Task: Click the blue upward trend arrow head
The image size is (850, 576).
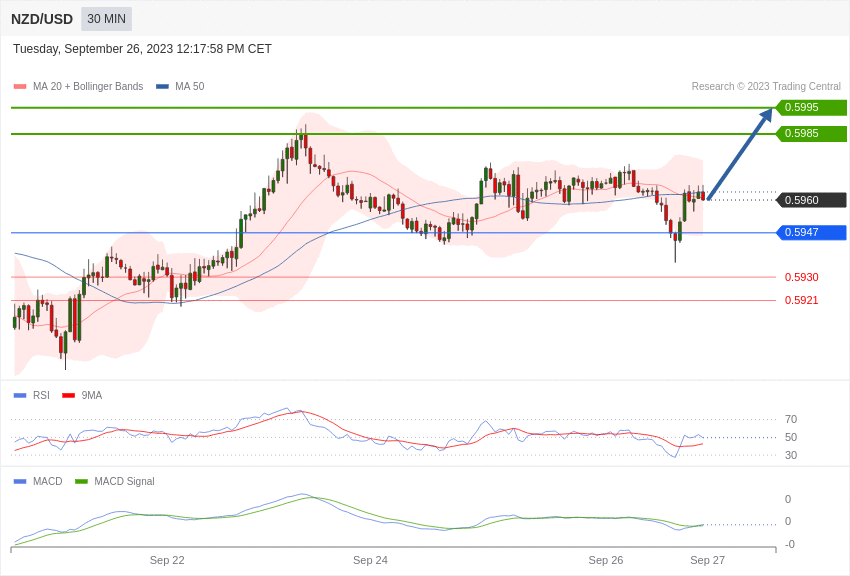Action: 767,115
